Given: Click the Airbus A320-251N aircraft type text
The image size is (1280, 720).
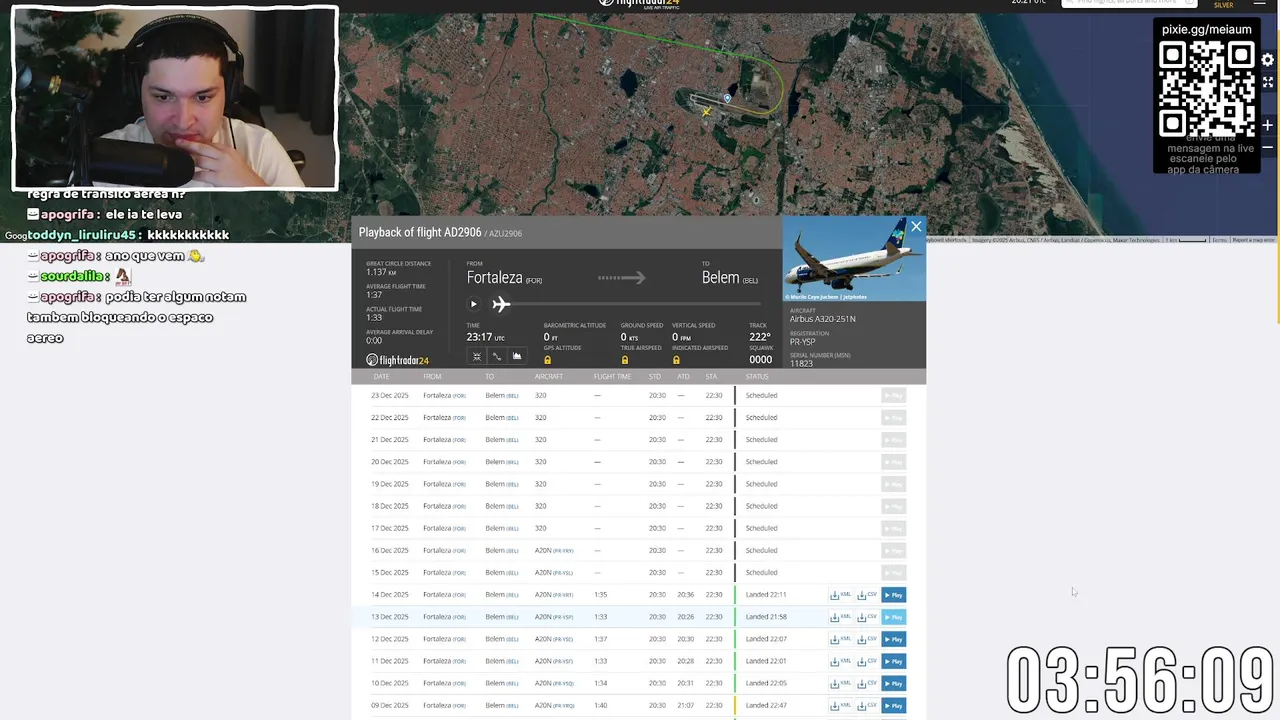Looking at the screenshot, I should pyautogui.click(x=823, y=319).
